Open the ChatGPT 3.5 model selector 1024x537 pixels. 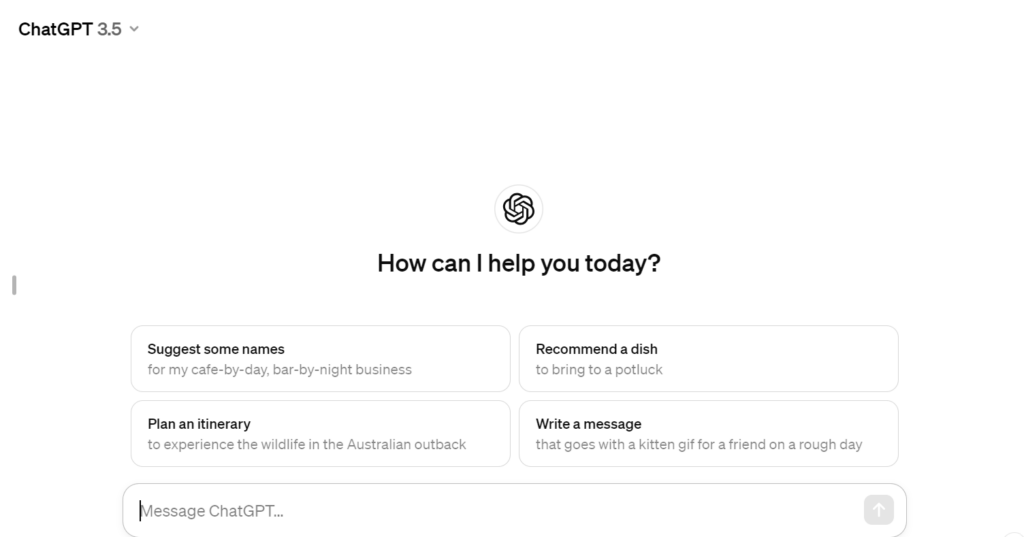coord(78,29)
